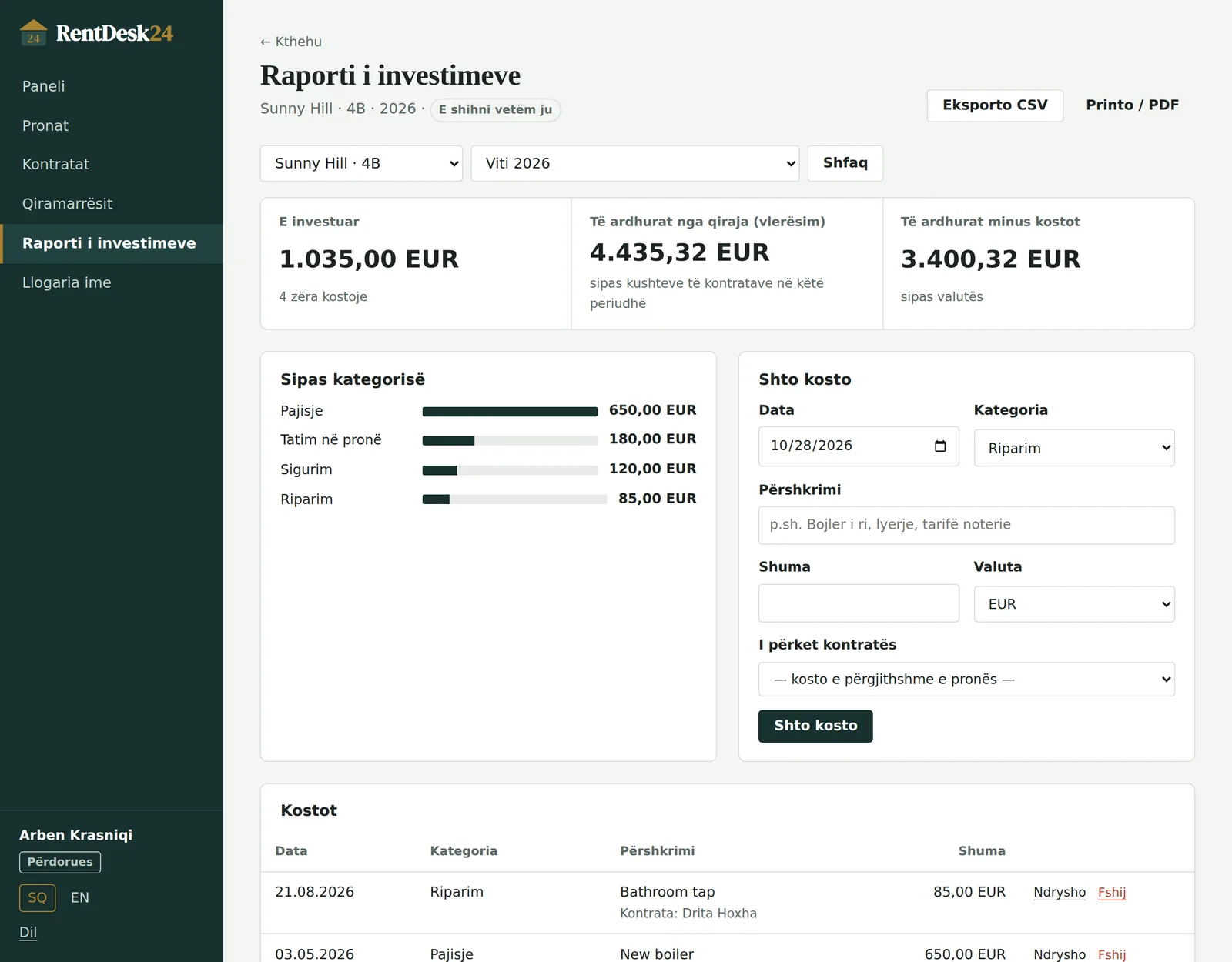This screenshot has width=1232, height=962.
Task: Go to Pronat in the sidebar
Action: click(x=112, y=125)
